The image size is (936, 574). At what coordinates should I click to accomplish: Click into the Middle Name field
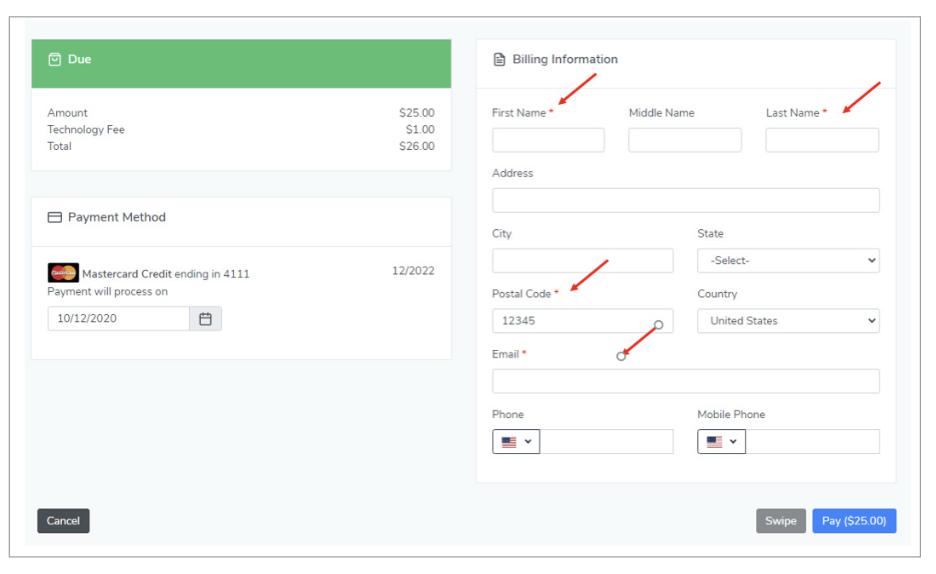[685, 140]
